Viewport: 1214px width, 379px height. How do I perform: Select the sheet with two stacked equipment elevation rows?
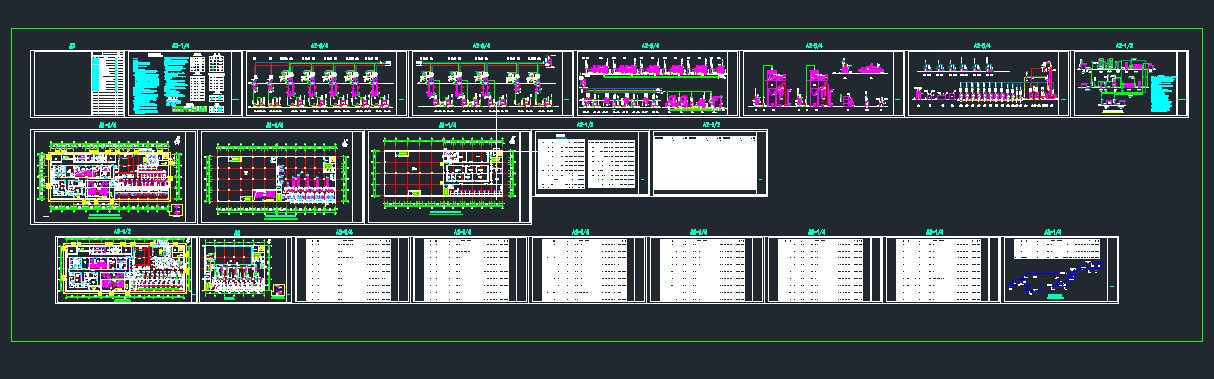click(657, 84)
